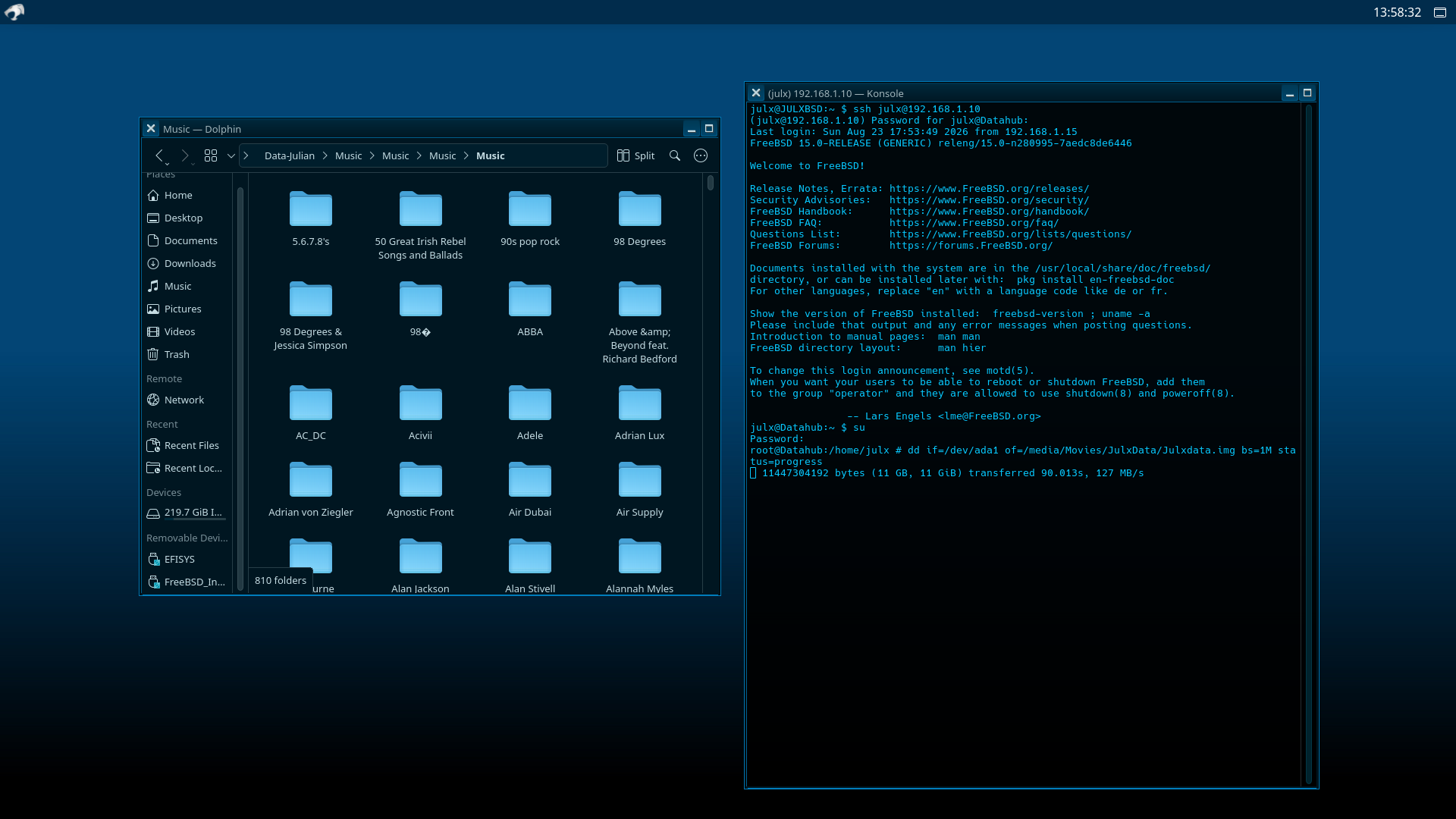Click first Music breadcrumb segment
The width and height of the screenshot is (1456, 819).
coord(349,155)
